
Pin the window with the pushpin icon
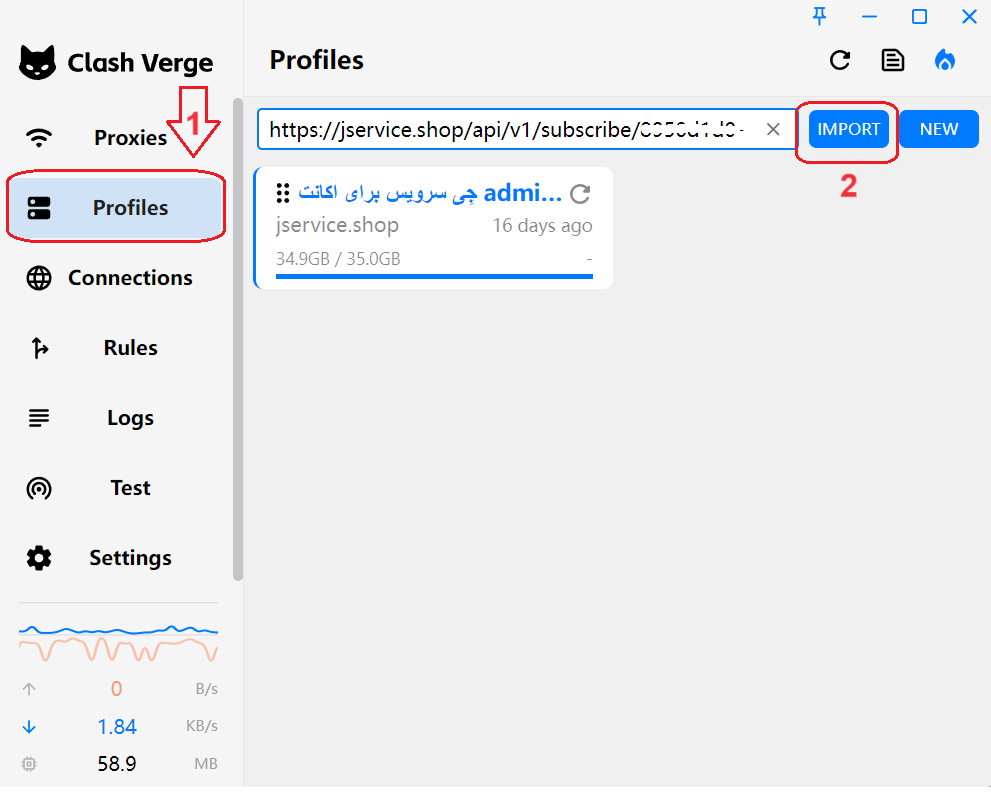coord(820,16)
